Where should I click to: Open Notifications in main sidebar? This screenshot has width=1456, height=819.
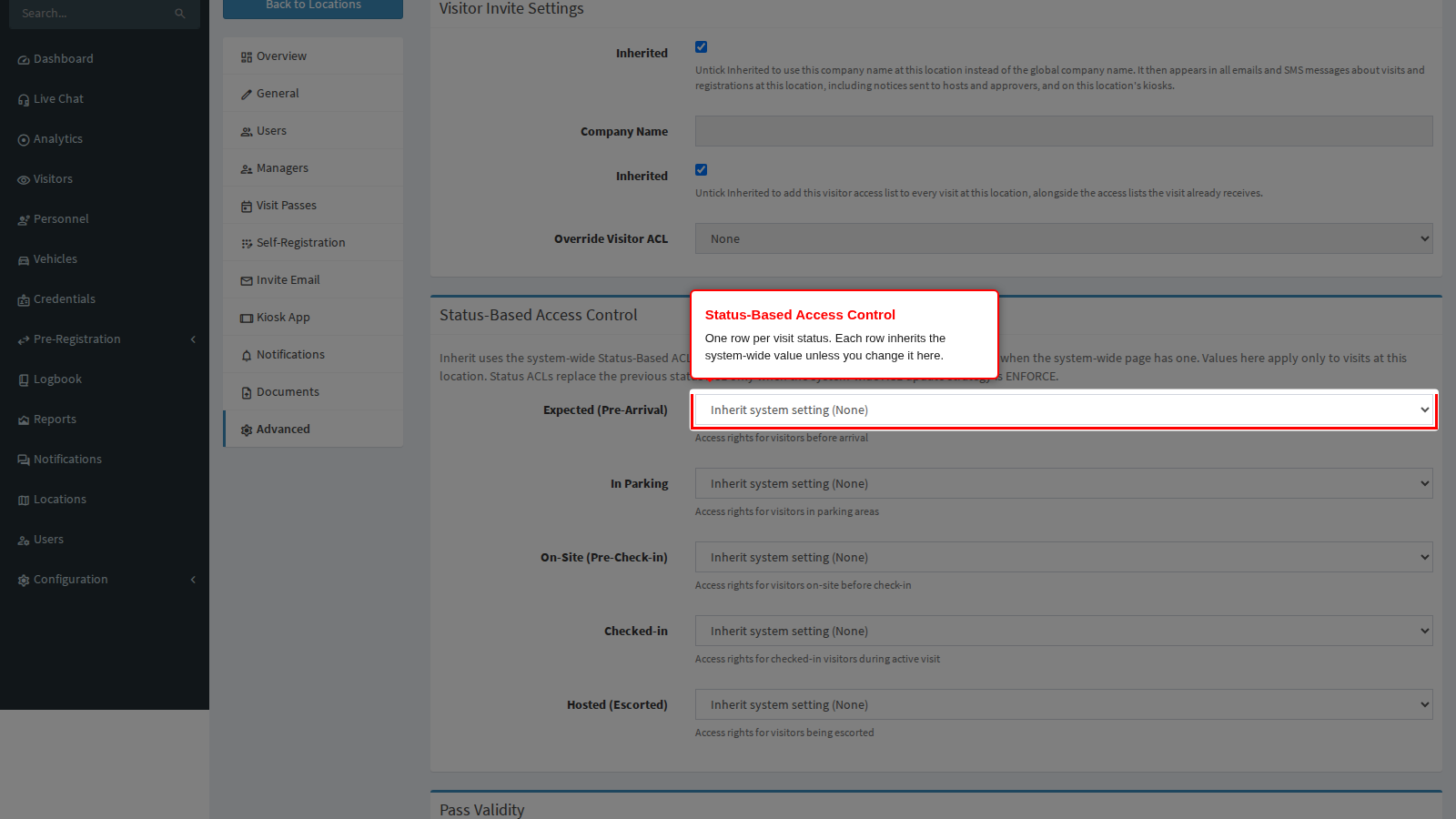click(x=105, y=460)
